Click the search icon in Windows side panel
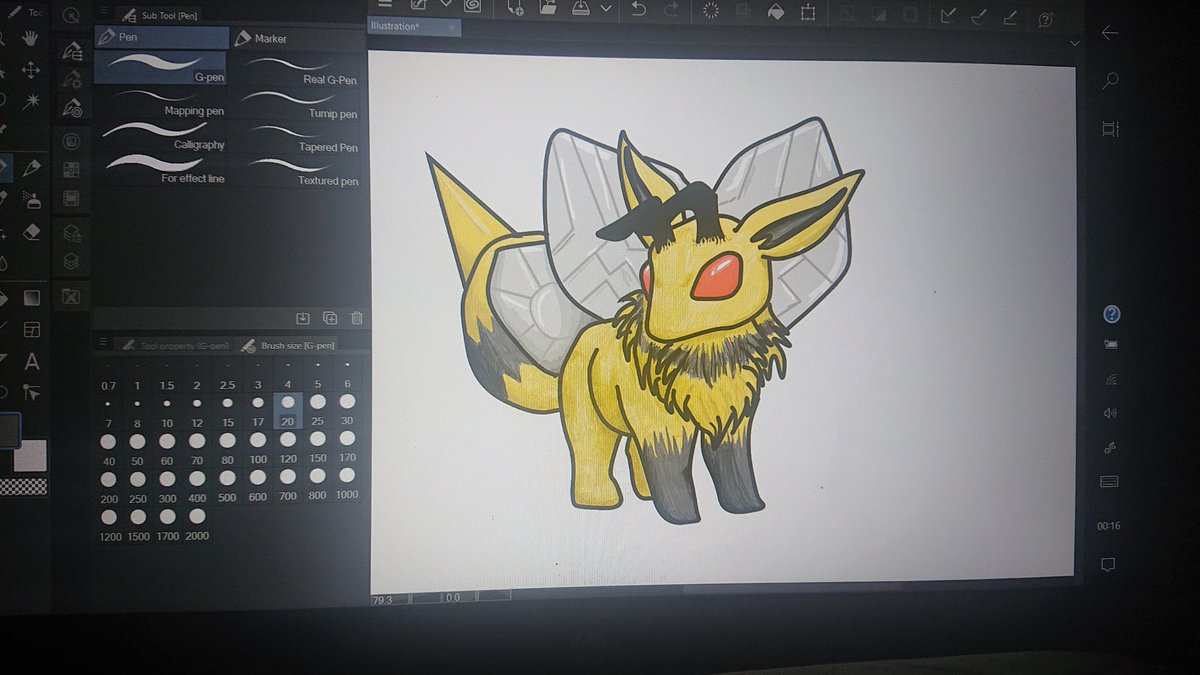1200x675 pixels. click(1109, 80)
